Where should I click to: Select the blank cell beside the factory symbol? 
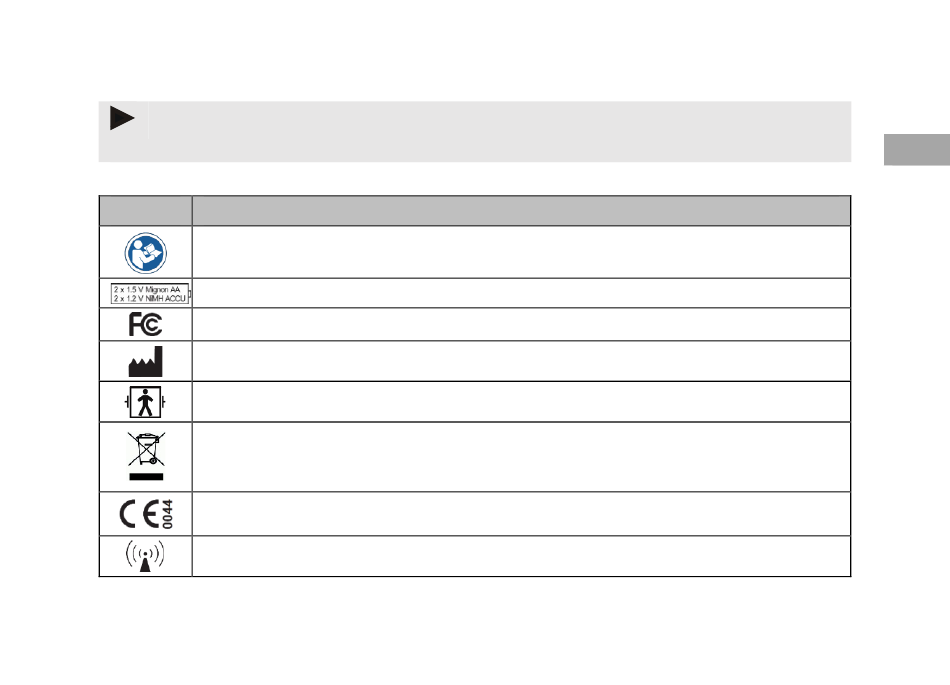[520, 361]
